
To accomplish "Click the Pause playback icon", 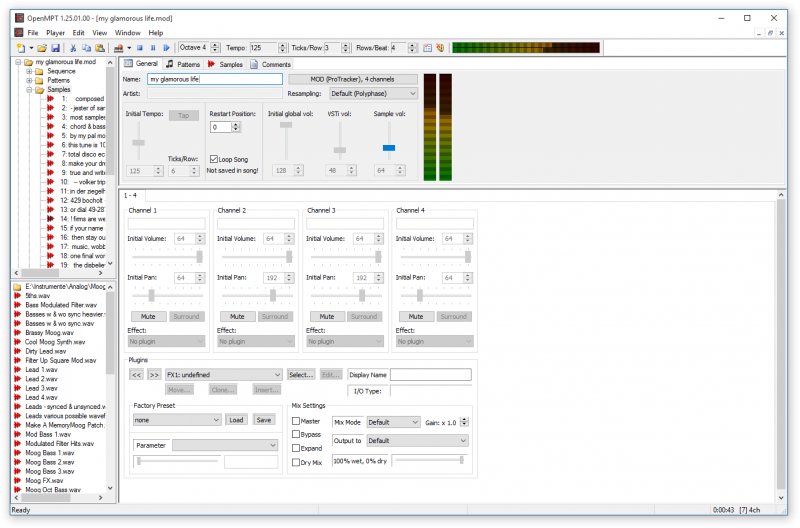I will click(153, 48).
